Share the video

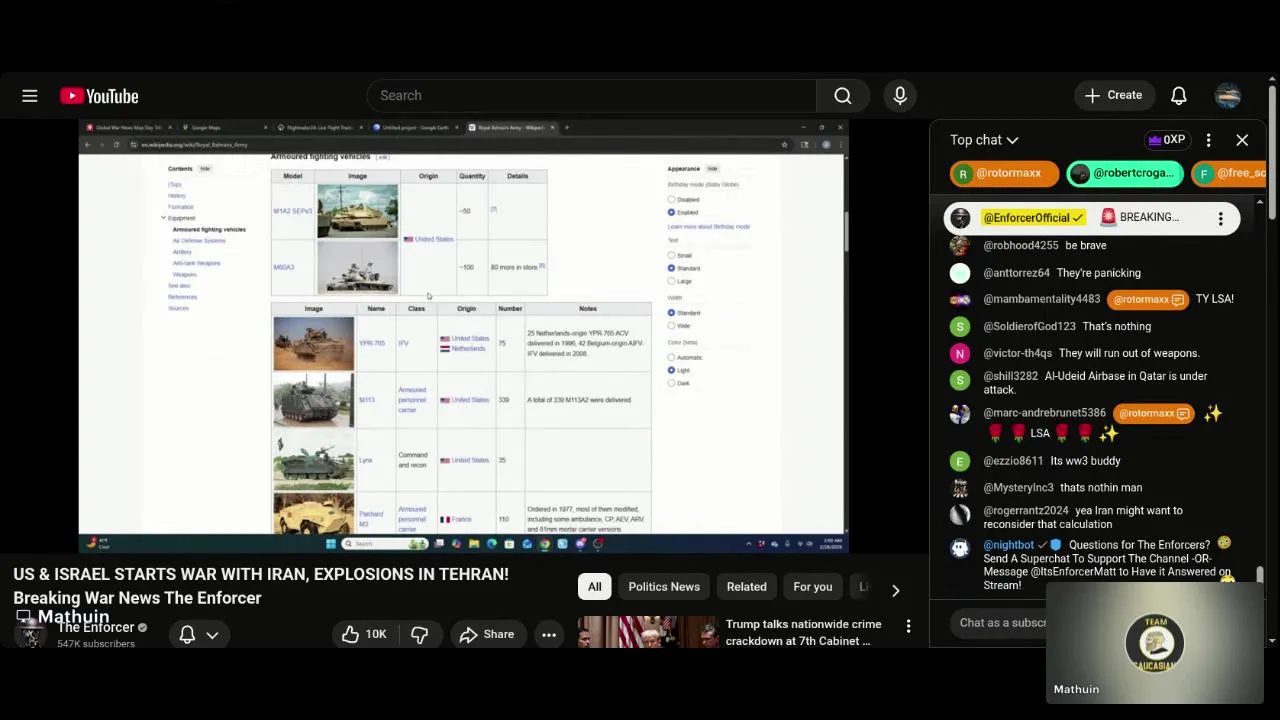486,634
